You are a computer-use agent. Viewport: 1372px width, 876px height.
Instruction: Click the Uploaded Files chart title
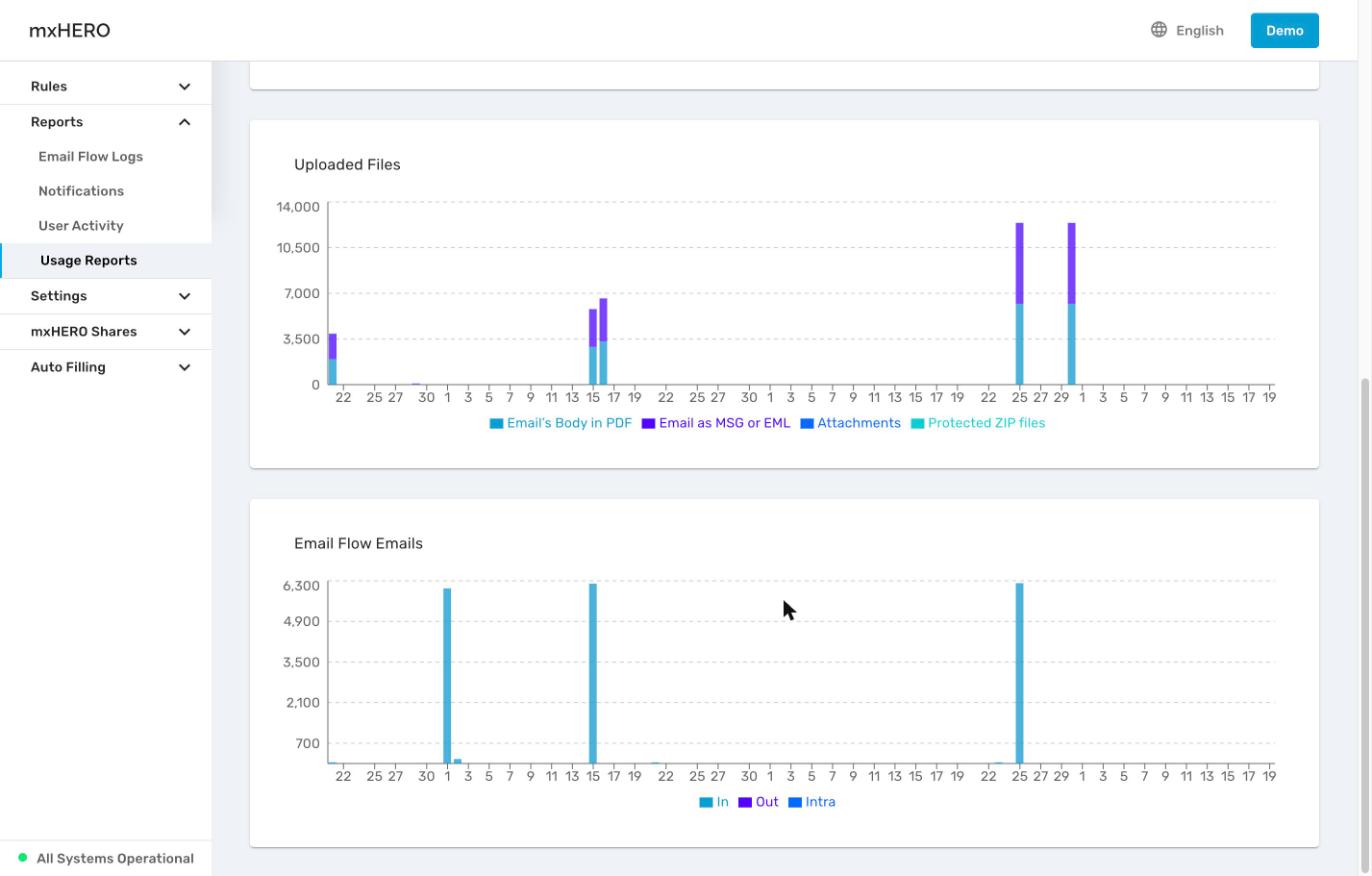click(x=347, y=164)
